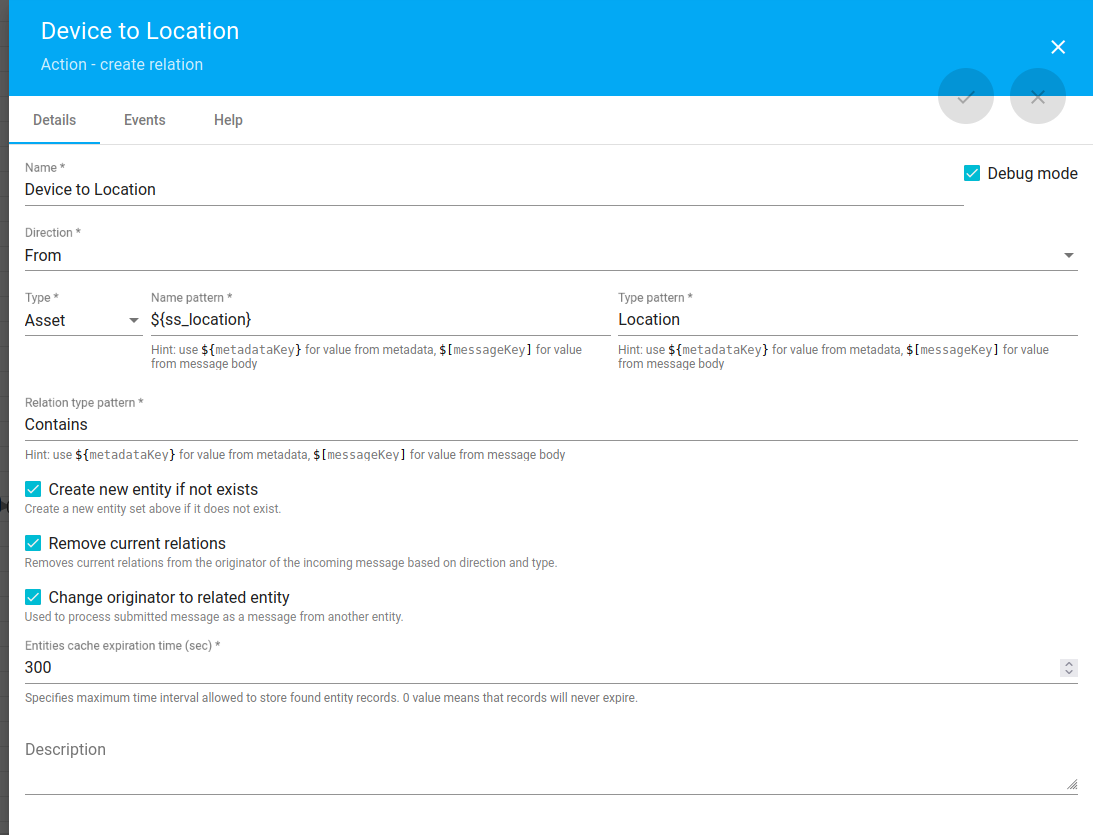Switch to the Events tab
The height and width of the screenshot is (835, 1093).
(144, 119)
